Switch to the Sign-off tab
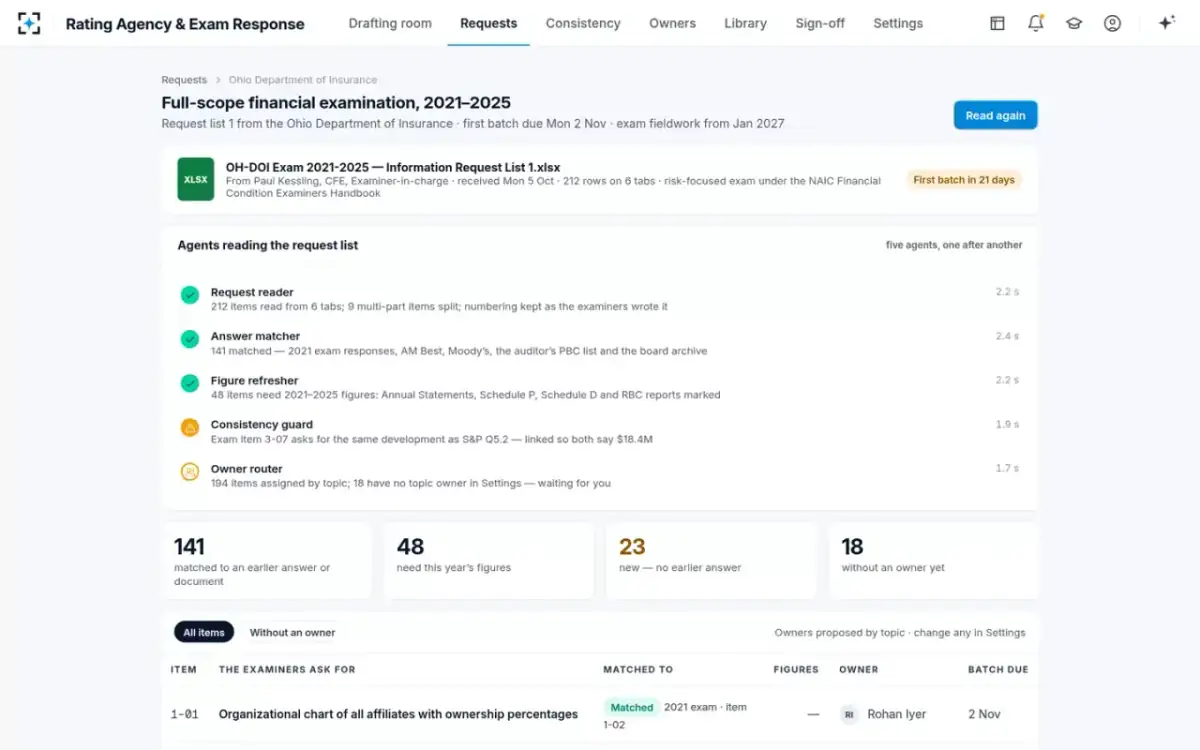 click(820, 23)
